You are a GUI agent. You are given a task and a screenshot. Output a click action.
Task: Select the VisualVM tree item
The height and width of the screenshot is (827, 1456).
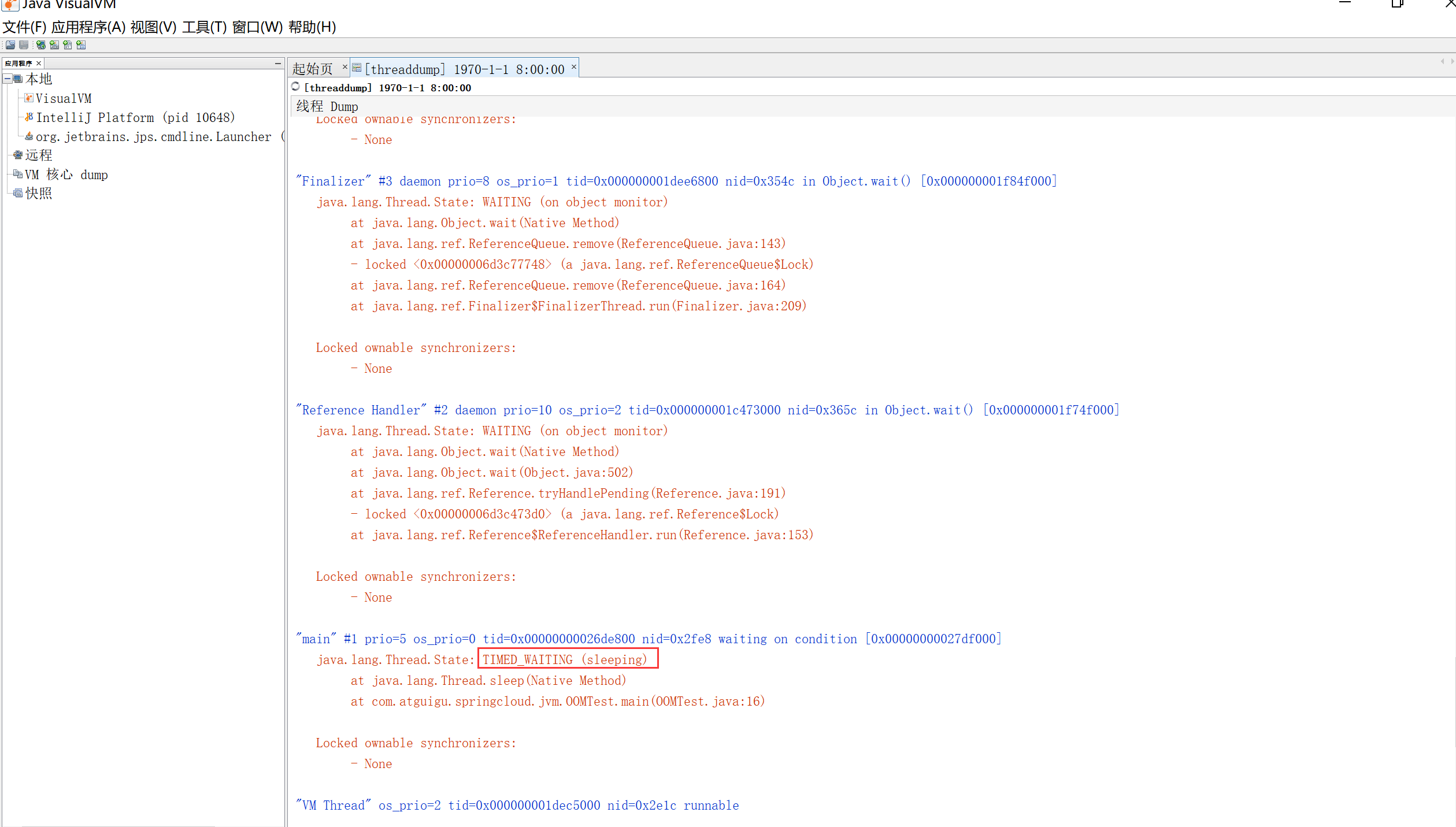64,98
